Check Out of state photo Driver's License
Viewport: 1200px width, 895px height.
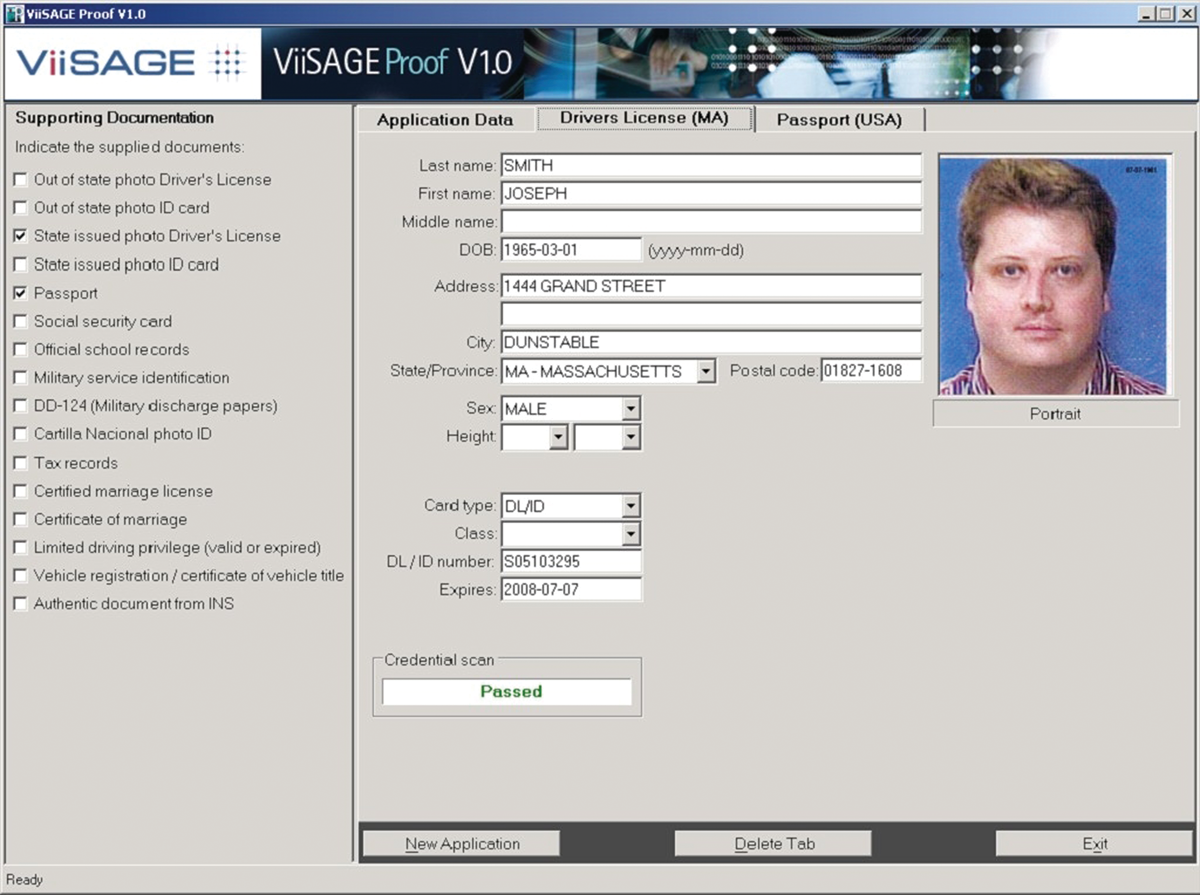coord(19,180)
